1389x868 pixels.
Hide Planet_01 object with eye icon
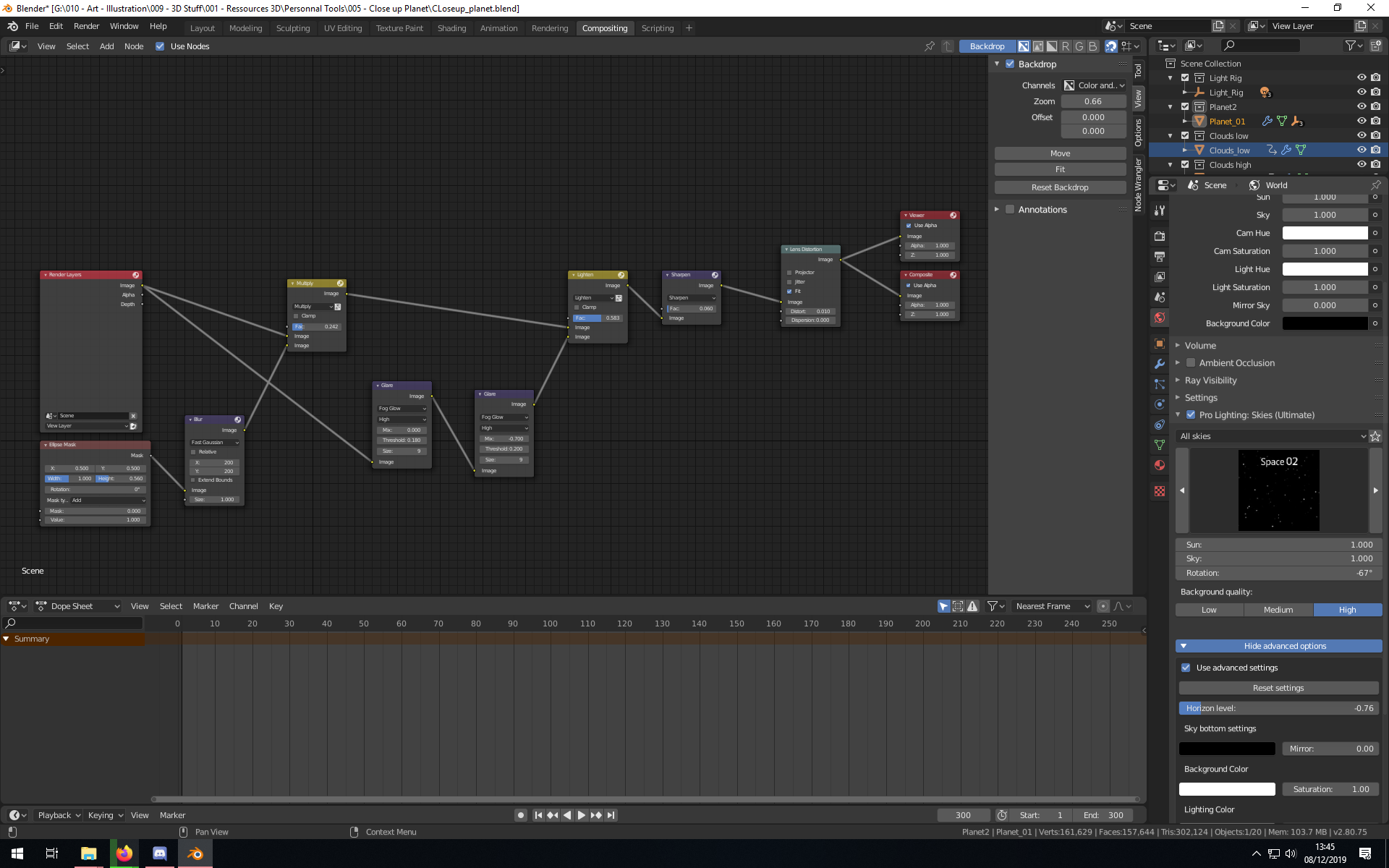[x=1362, y=121]
